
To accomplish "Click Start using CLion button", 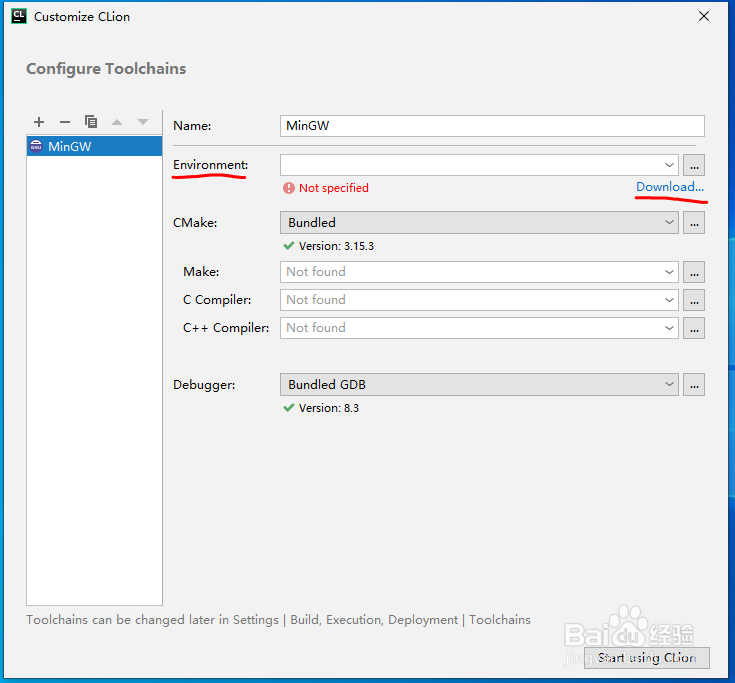I will click(x=647, y=658).
